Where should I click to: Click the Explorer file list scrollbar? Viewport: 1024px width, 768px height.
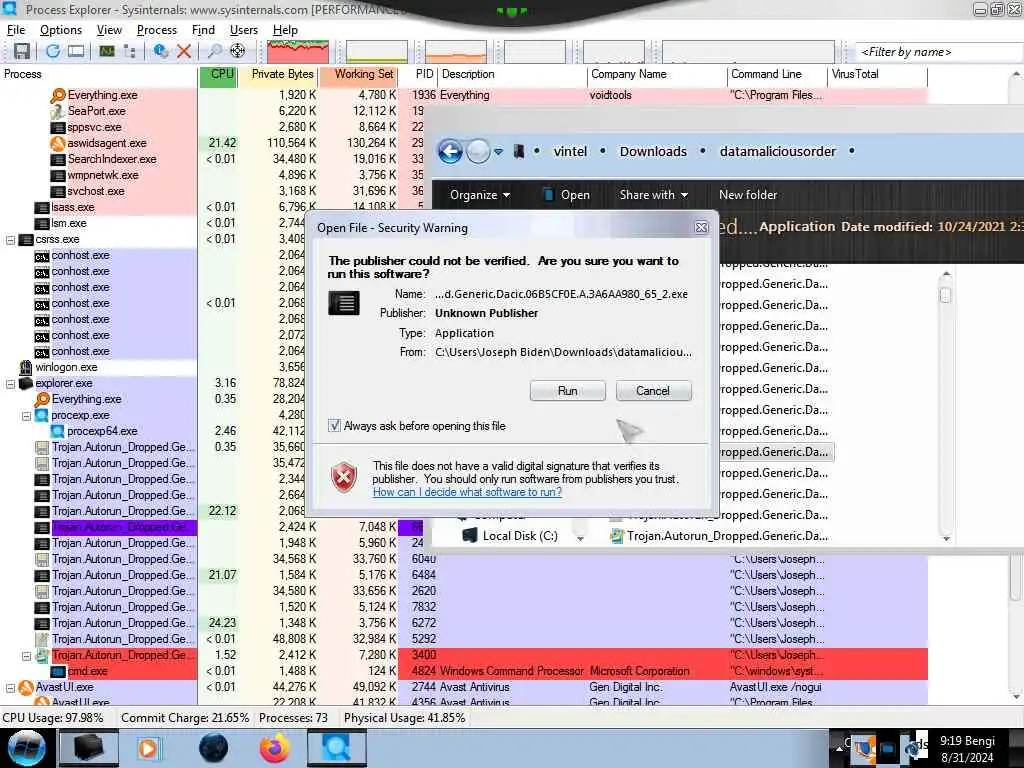pyautogui.click(x=946, y=405)
